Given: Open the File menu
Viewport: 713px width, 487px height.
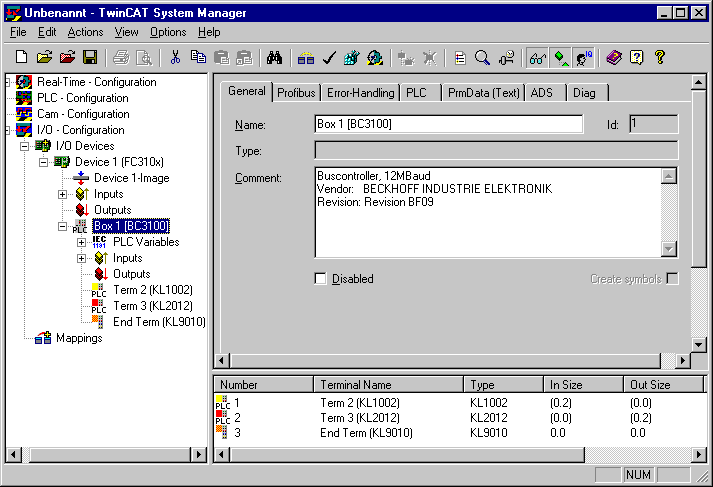Looking at the screenshot, I should click(x=18, y=32).
